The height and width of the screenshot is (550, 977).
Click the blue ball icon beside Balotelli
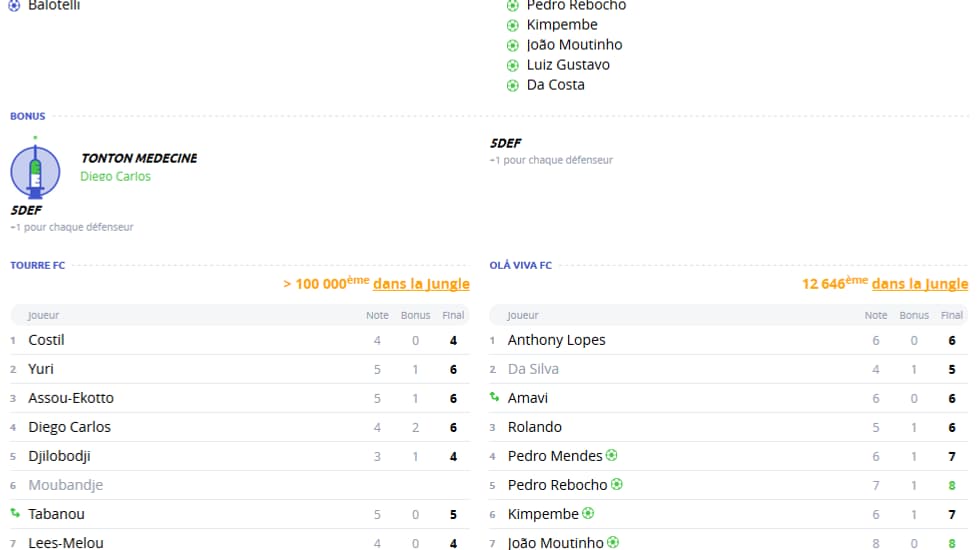tap(14, 6)
